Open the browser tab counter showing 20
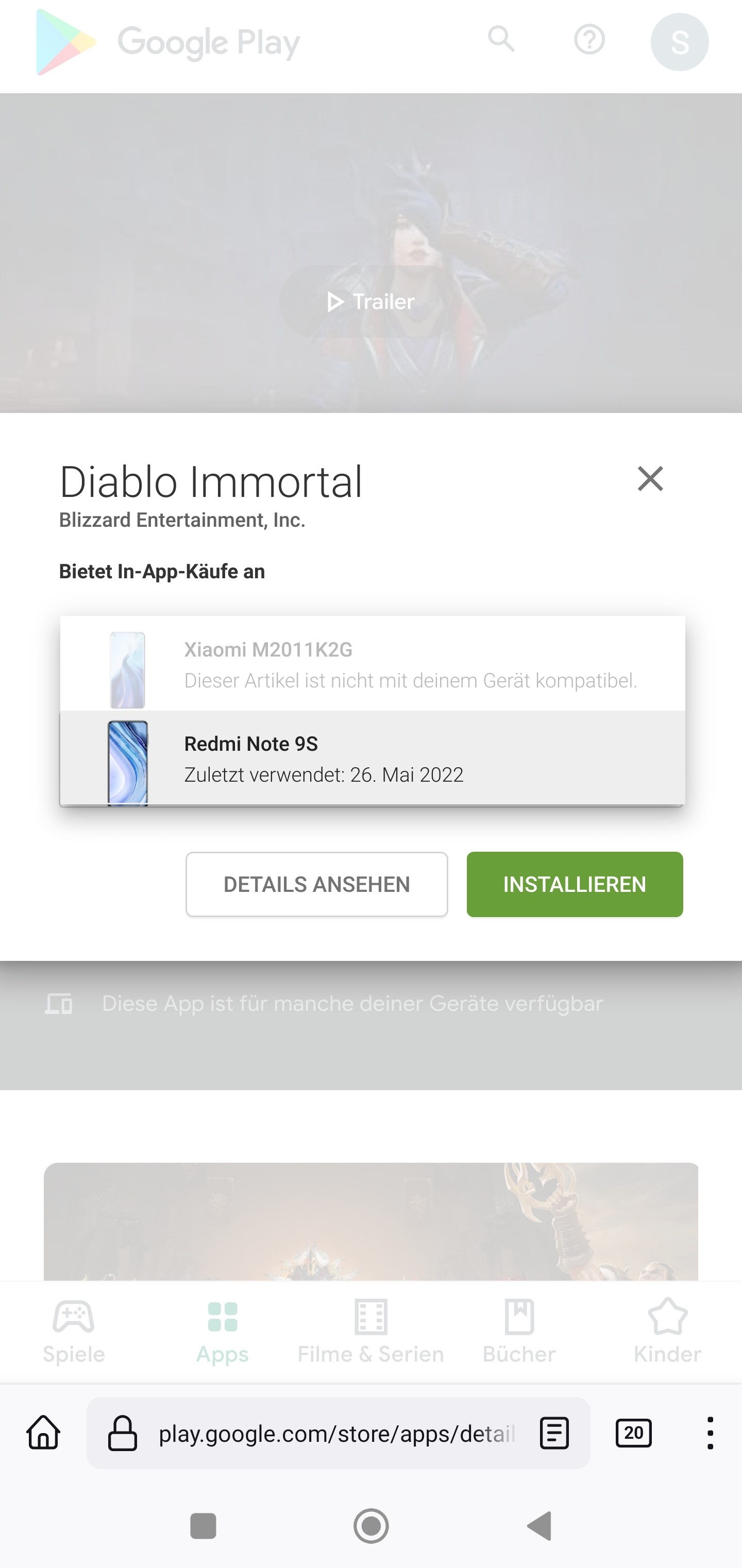 pos(633,1434)
